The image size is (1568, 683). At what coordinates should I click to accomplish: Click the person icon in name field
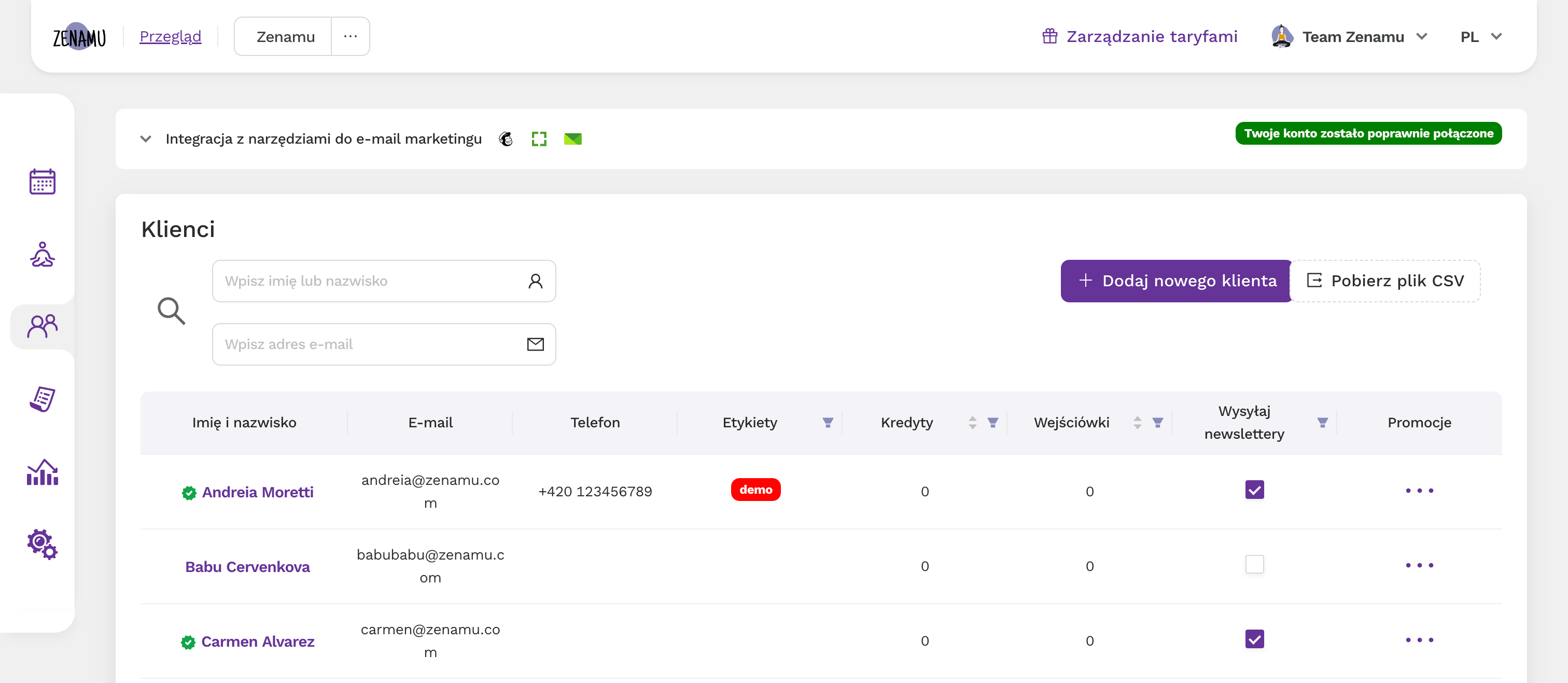pyautogui.click(x=535, y=281)
